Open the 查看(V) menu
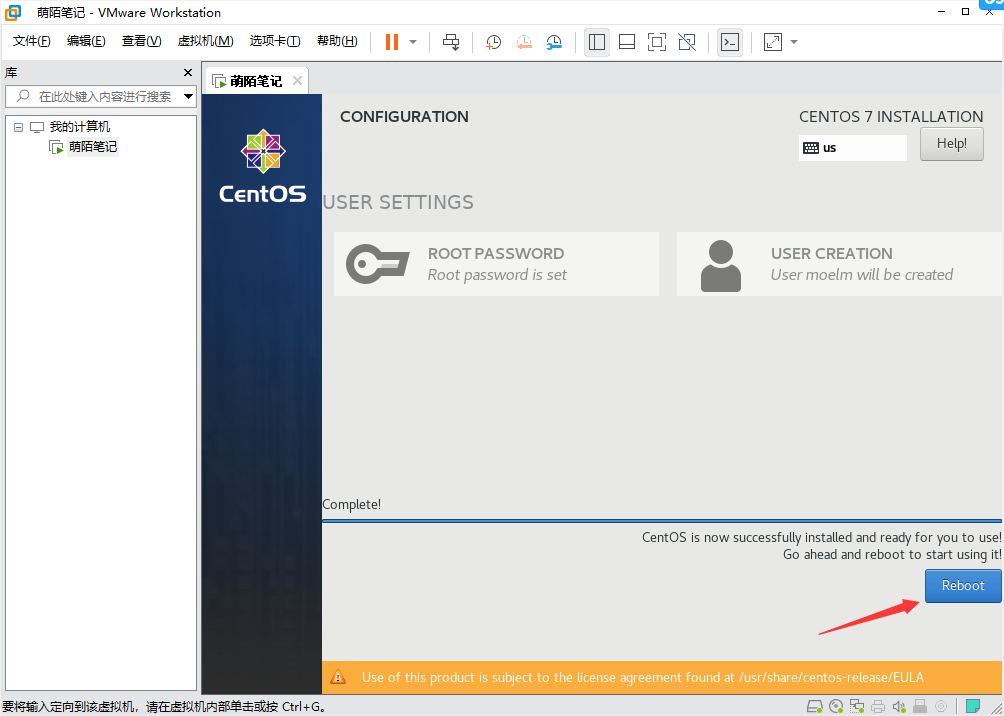 point(142,41)
